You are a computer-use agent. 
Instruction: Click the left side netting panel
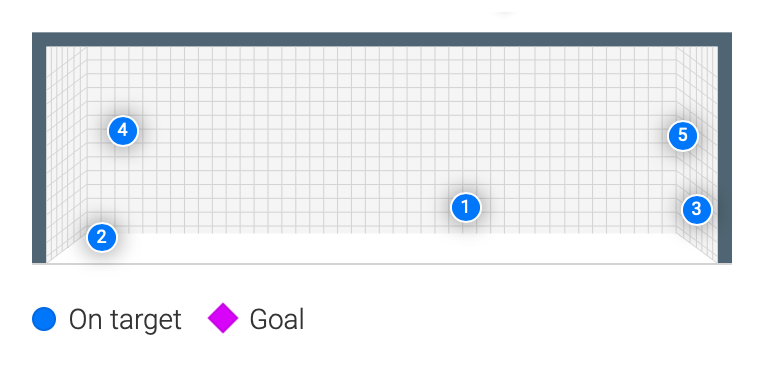66,145
